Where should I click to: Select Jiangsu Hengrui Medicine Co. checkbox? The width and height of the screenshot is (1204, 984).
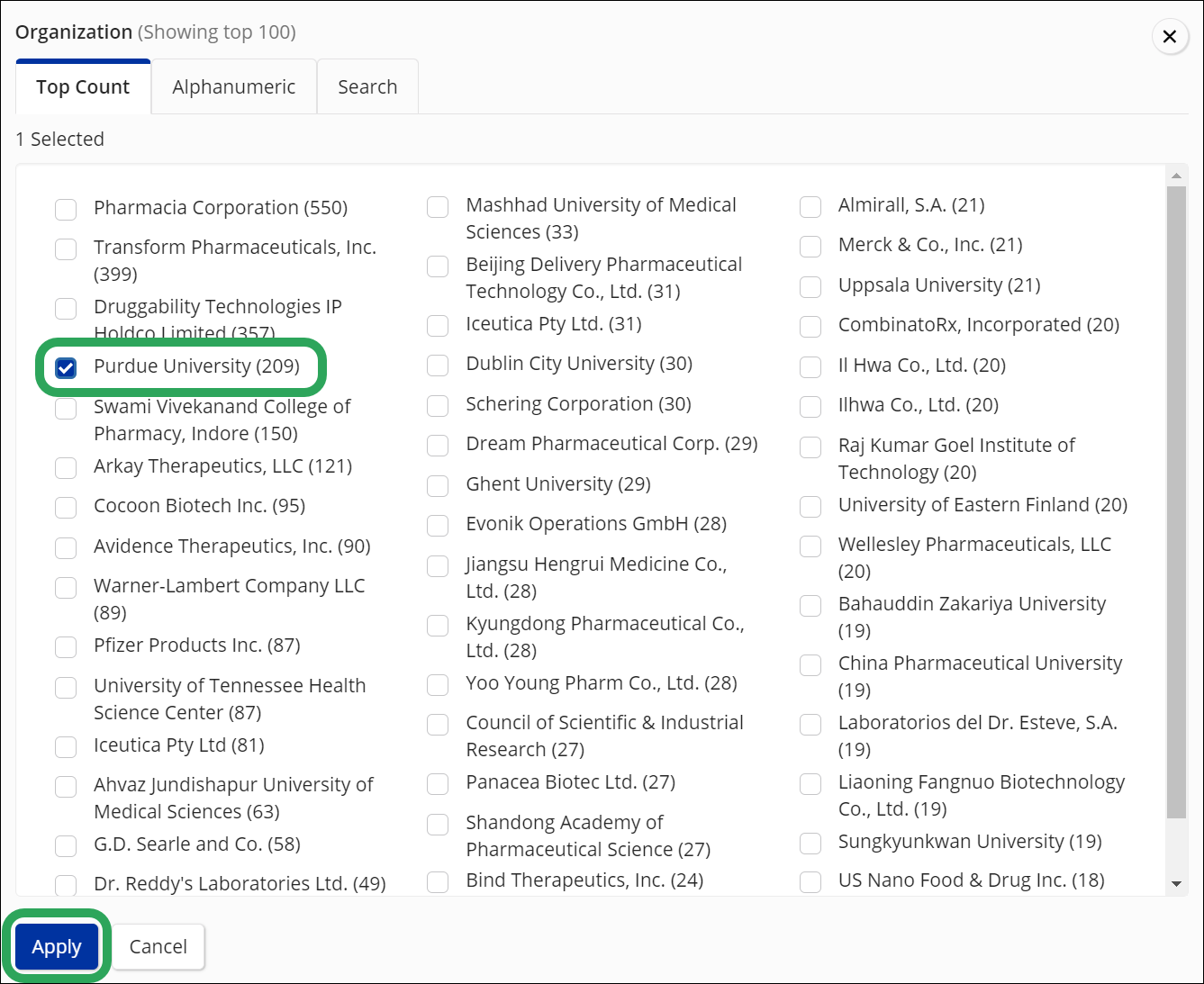tap(438, 565)
